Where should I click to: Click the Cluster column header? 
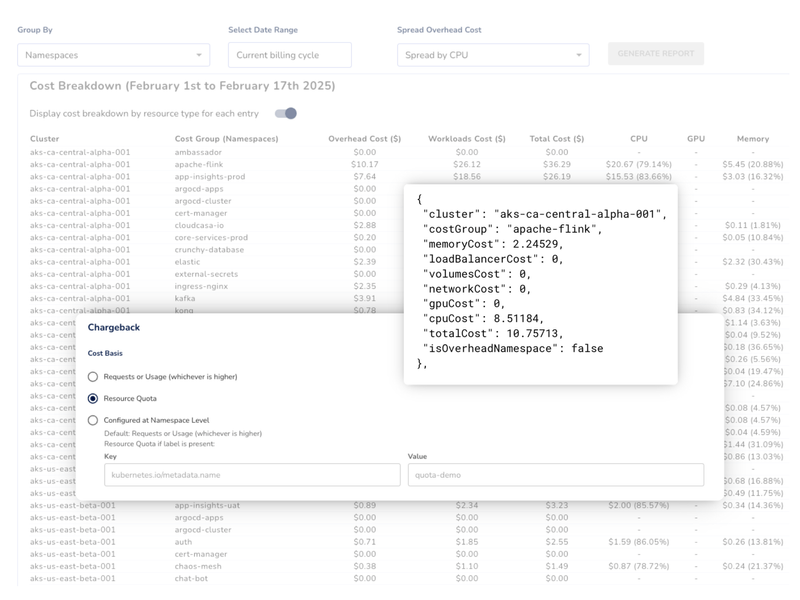(44, 139)
